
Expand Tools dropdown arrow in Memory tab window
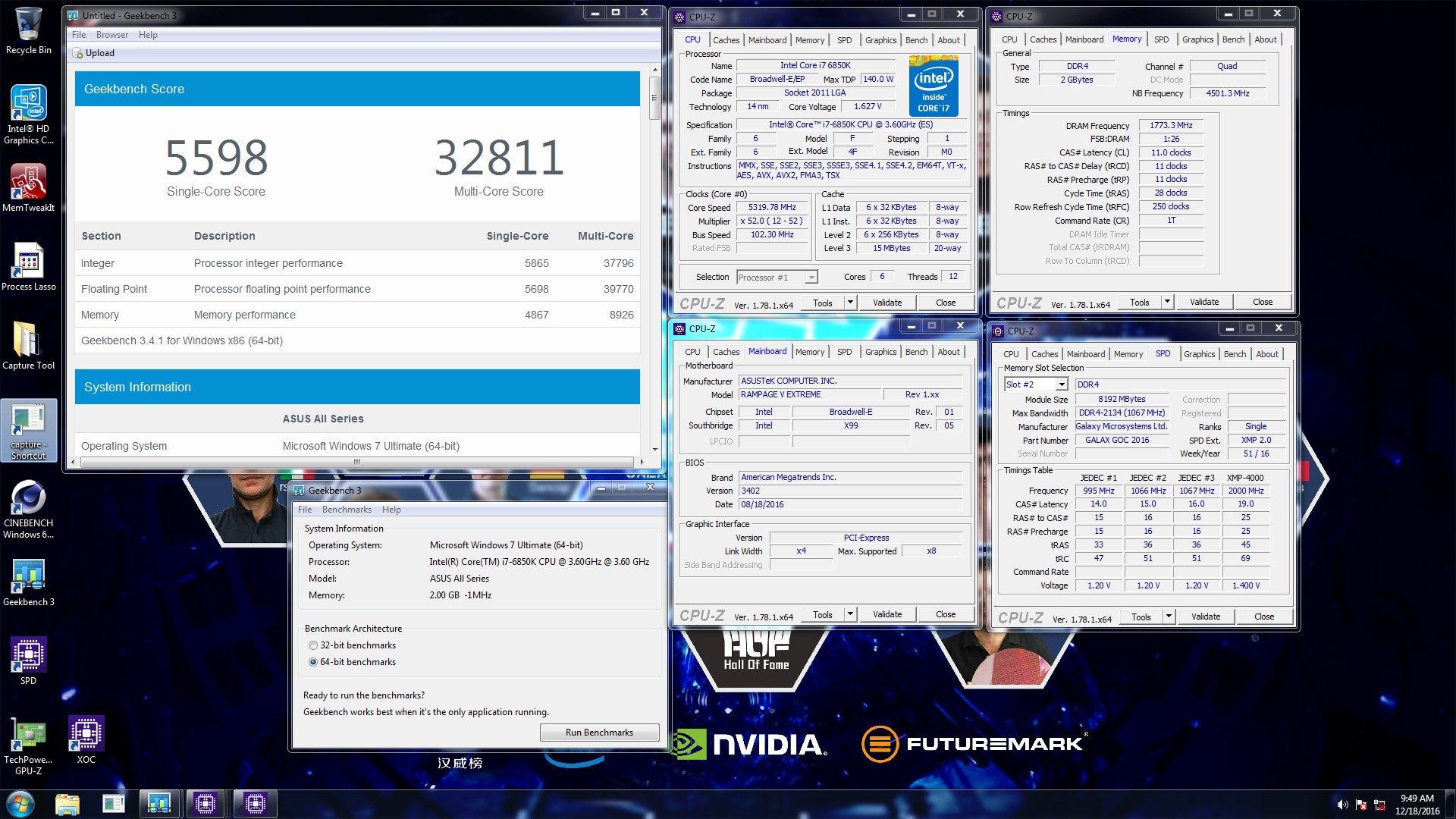1167,302
